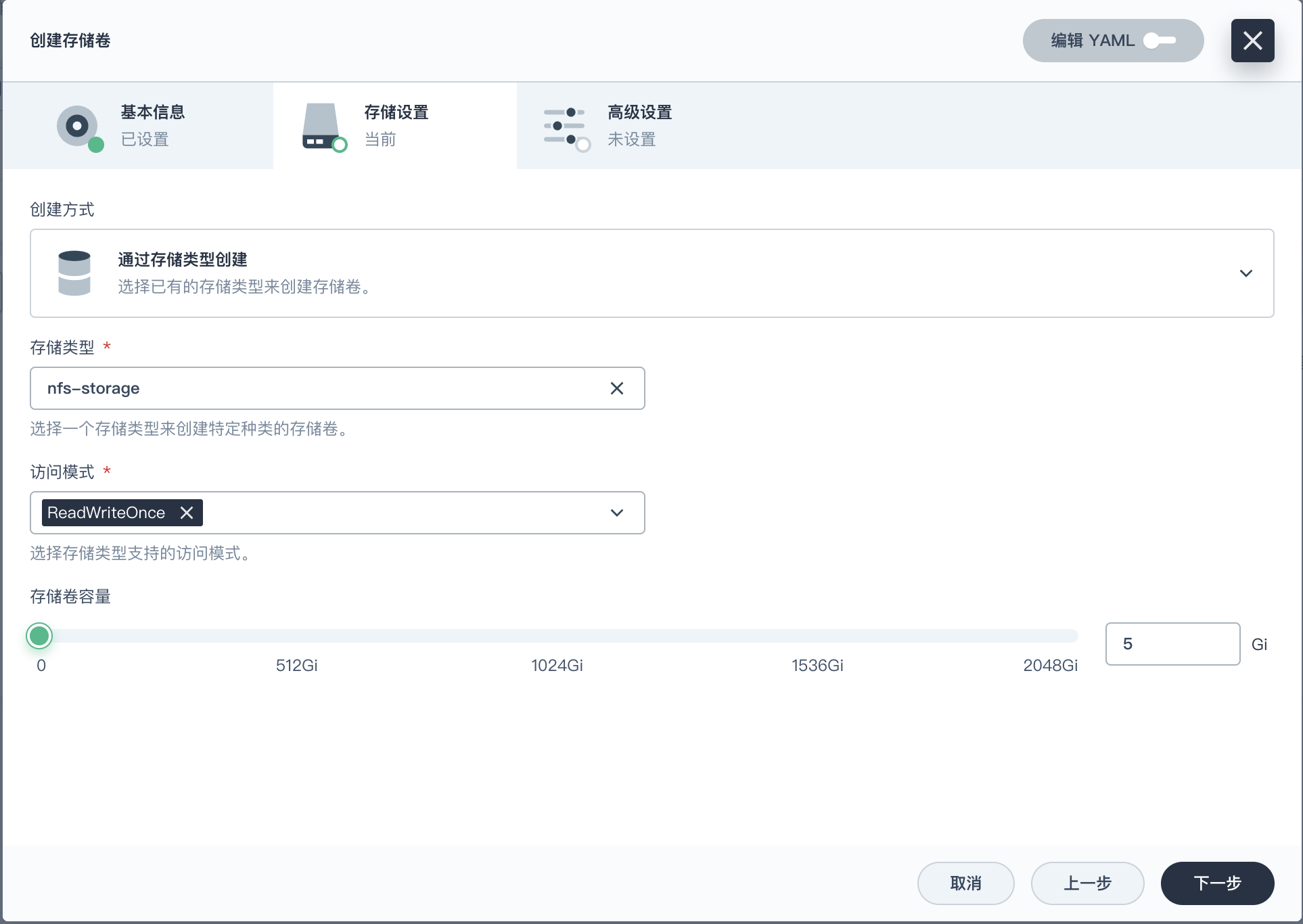Viewport: 1303px width, 924px height.
Task: Click the 取消 button
Action: [965, 883]
